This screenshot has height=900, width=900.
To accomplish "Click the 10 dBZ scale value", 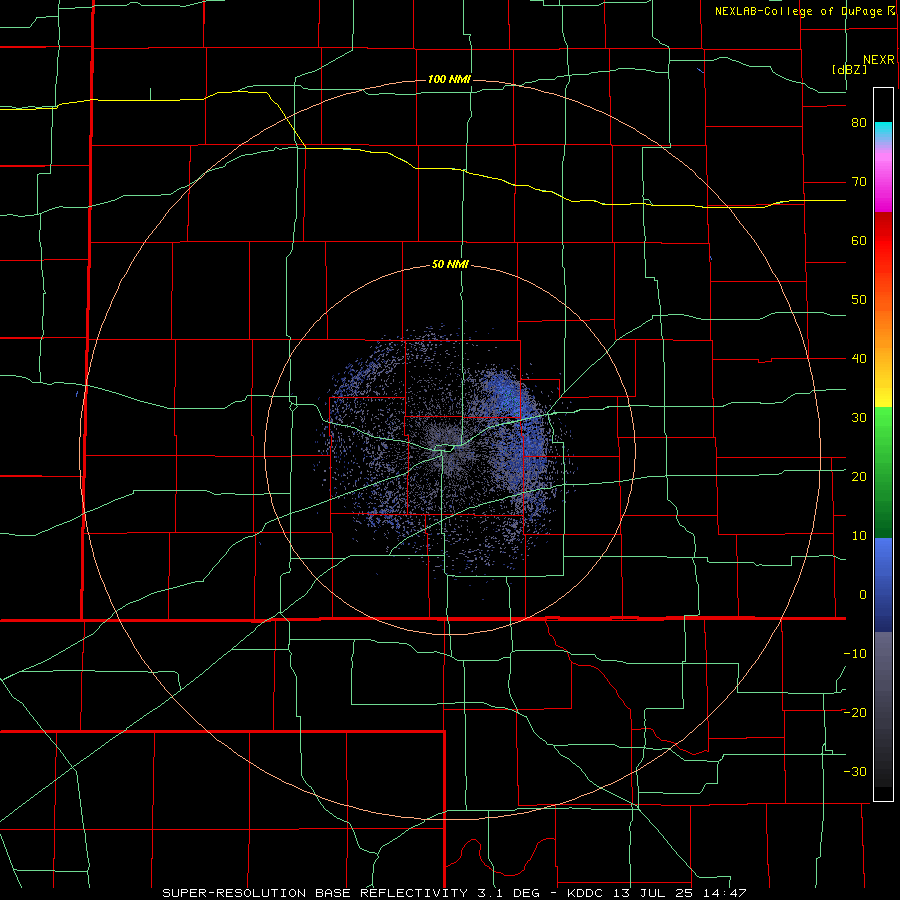I will tap(859, 536).
